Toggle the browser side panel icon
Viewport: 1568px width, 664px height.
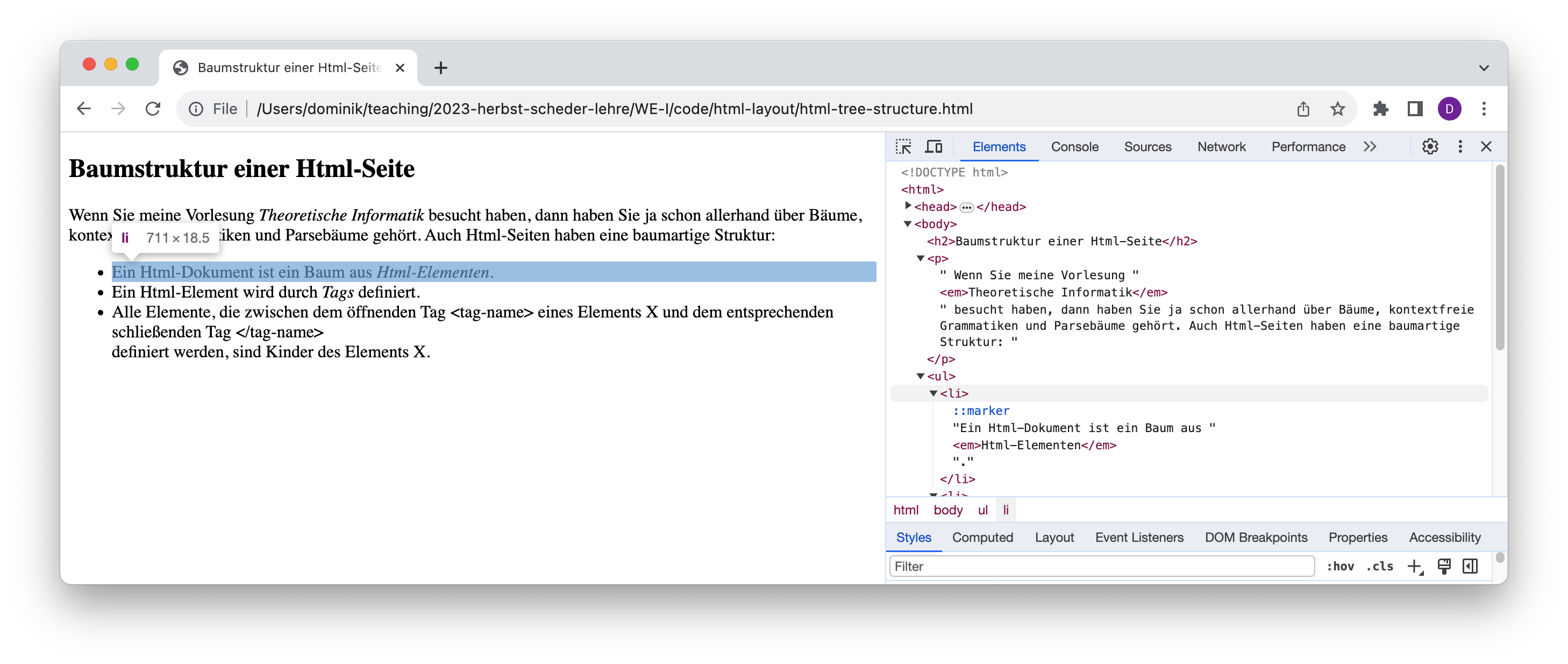coord(1415,109)
